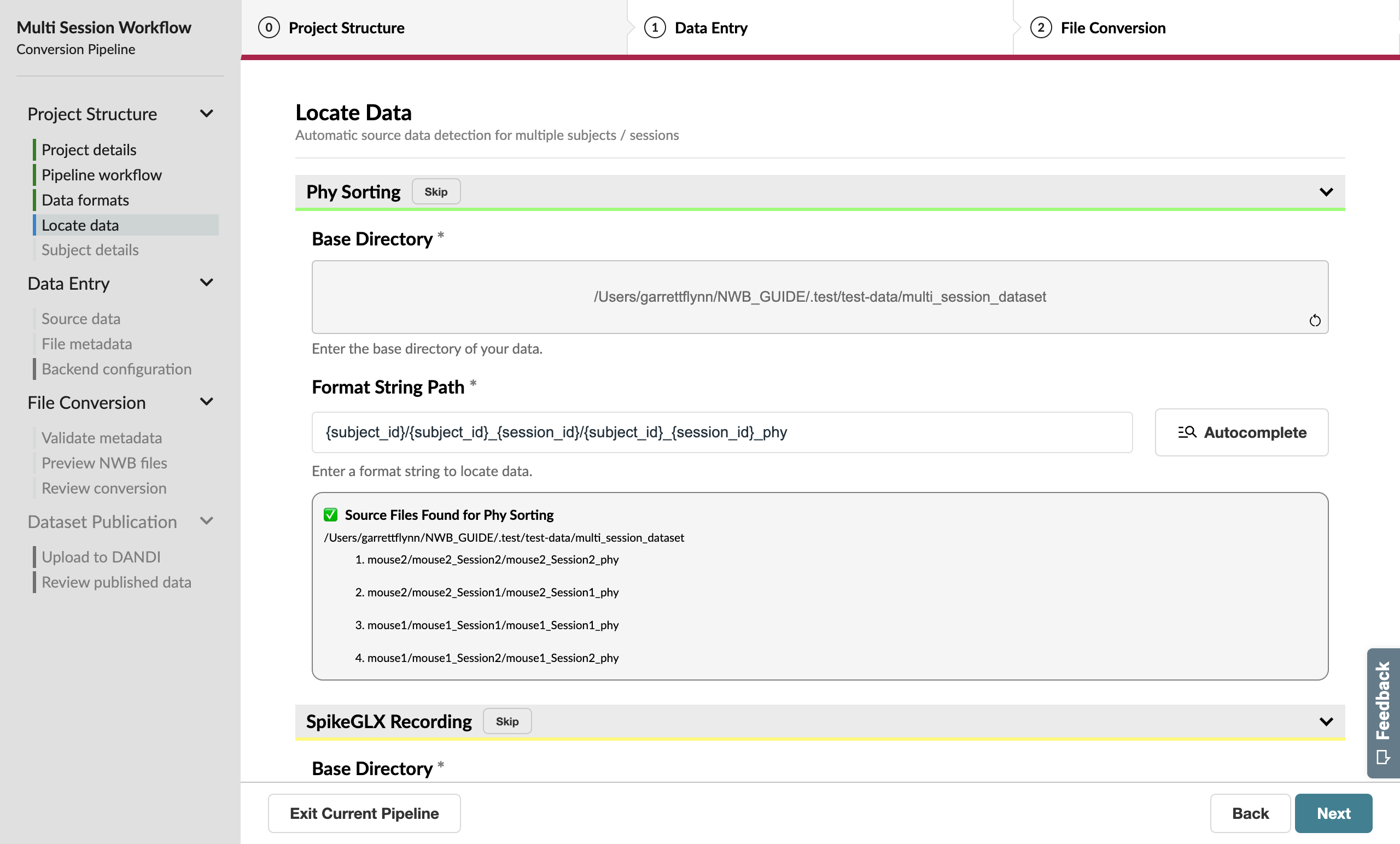Click the Autocomplete button

[1241, 432]
